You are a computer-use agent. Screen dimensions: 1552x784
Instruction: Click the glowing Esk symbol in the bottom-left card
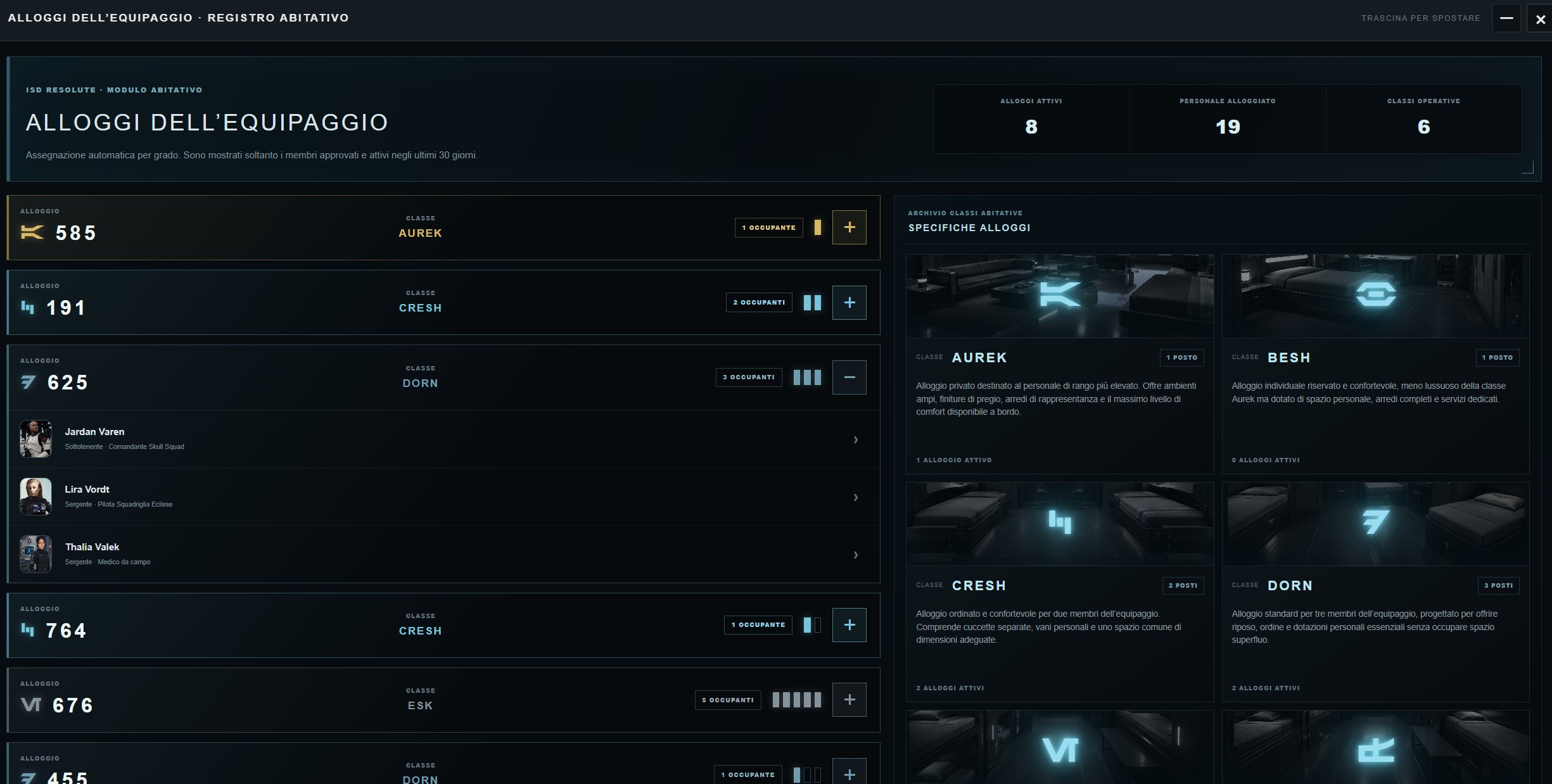[1060, 750]
